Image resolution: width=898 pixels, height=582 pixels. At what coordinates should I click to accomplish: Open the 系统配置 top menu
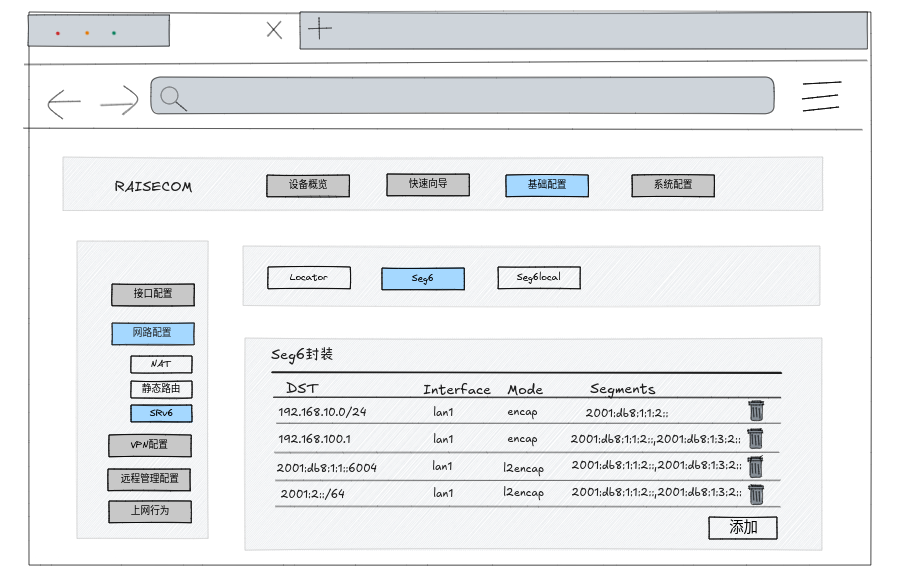(x=673, y=186)
